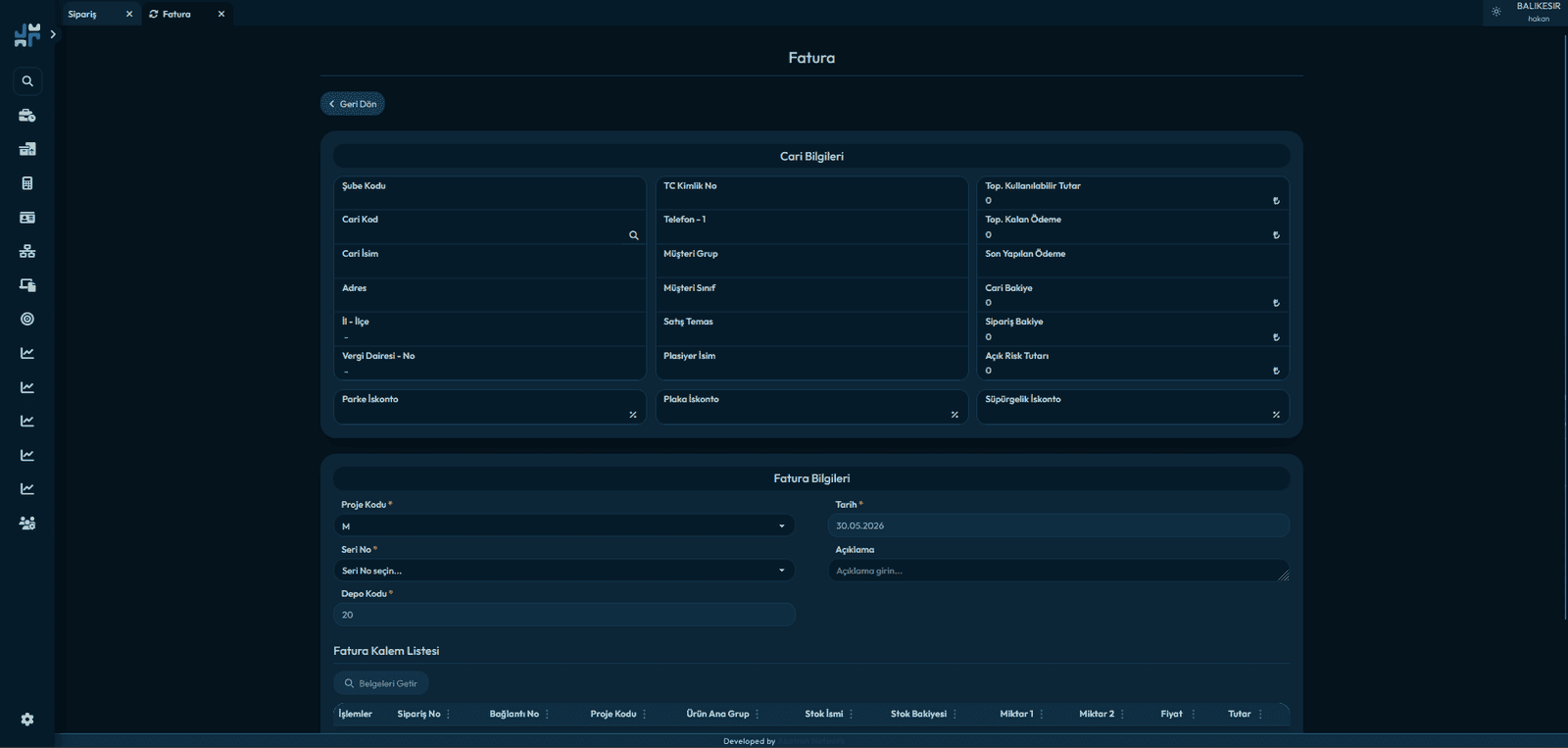
Task: Click the TC Kimlik No field
Action: pos(811,193)
